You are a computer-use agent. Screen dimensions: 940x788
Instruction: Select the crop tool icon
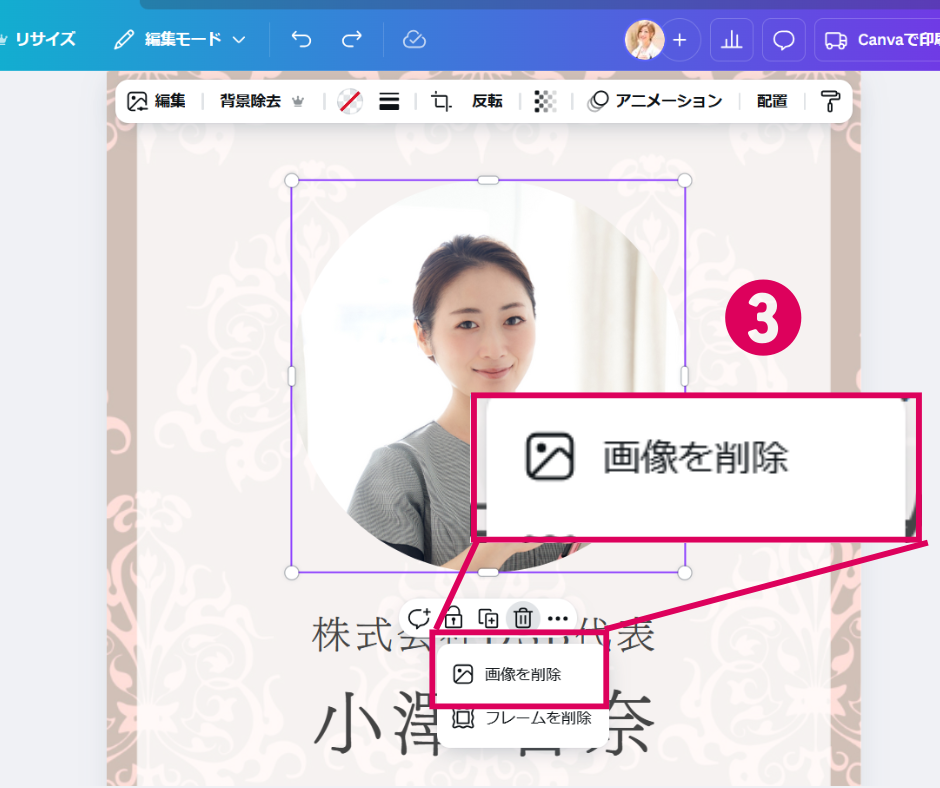pos(441,101)
